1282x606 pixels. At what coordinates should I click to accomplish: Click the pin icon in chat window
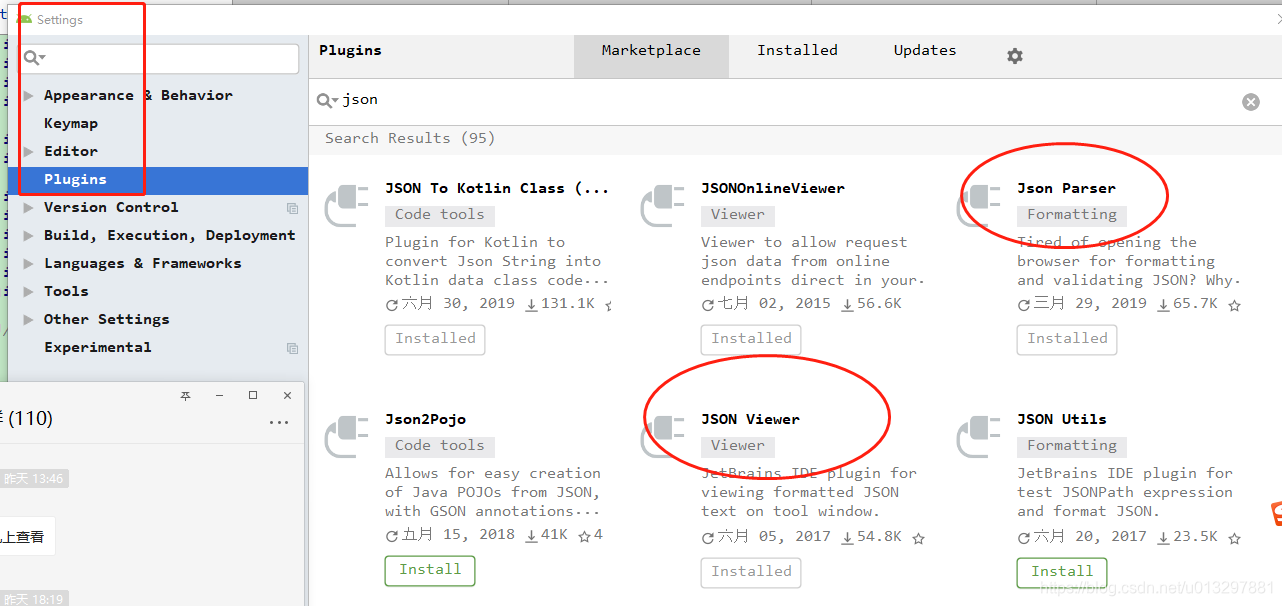(x=185, y=396)
